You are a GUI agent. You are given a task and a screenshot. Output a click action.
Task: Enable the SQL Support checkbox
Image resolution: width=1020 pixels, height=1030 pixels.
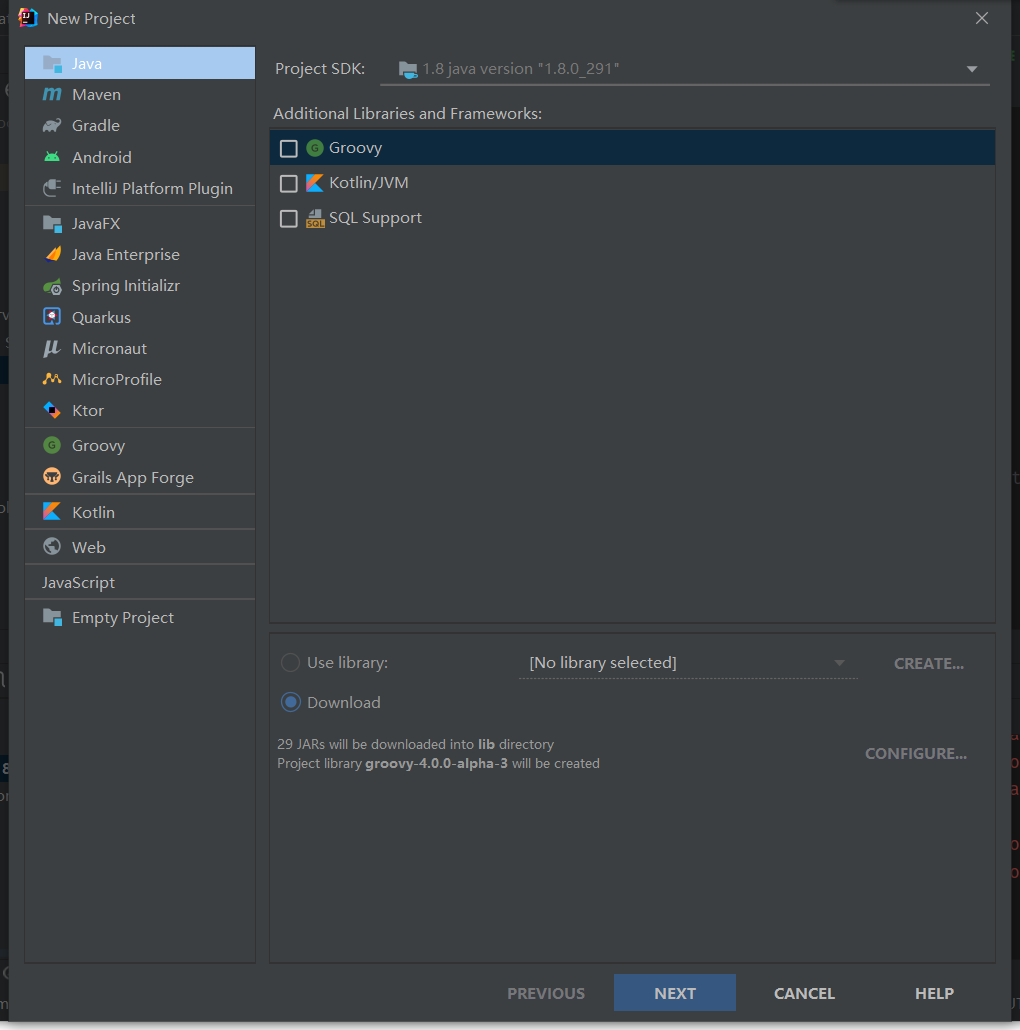[288, 218]
